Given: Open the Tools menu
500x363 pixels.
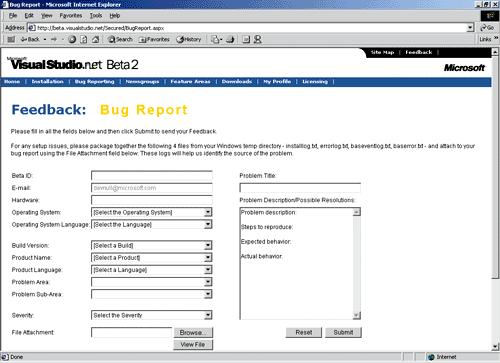Looking at the screenshot, I should 96,16.
